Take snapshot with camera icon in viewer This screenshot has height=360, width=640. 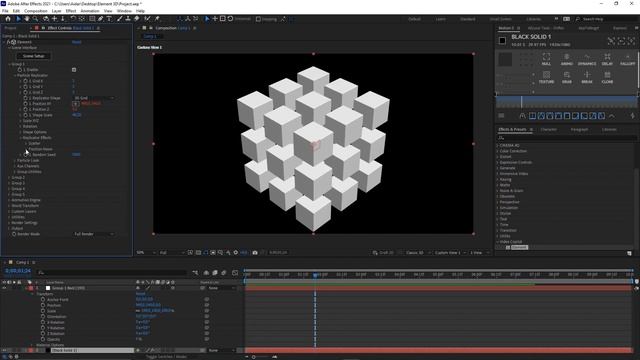coord(255,253)
